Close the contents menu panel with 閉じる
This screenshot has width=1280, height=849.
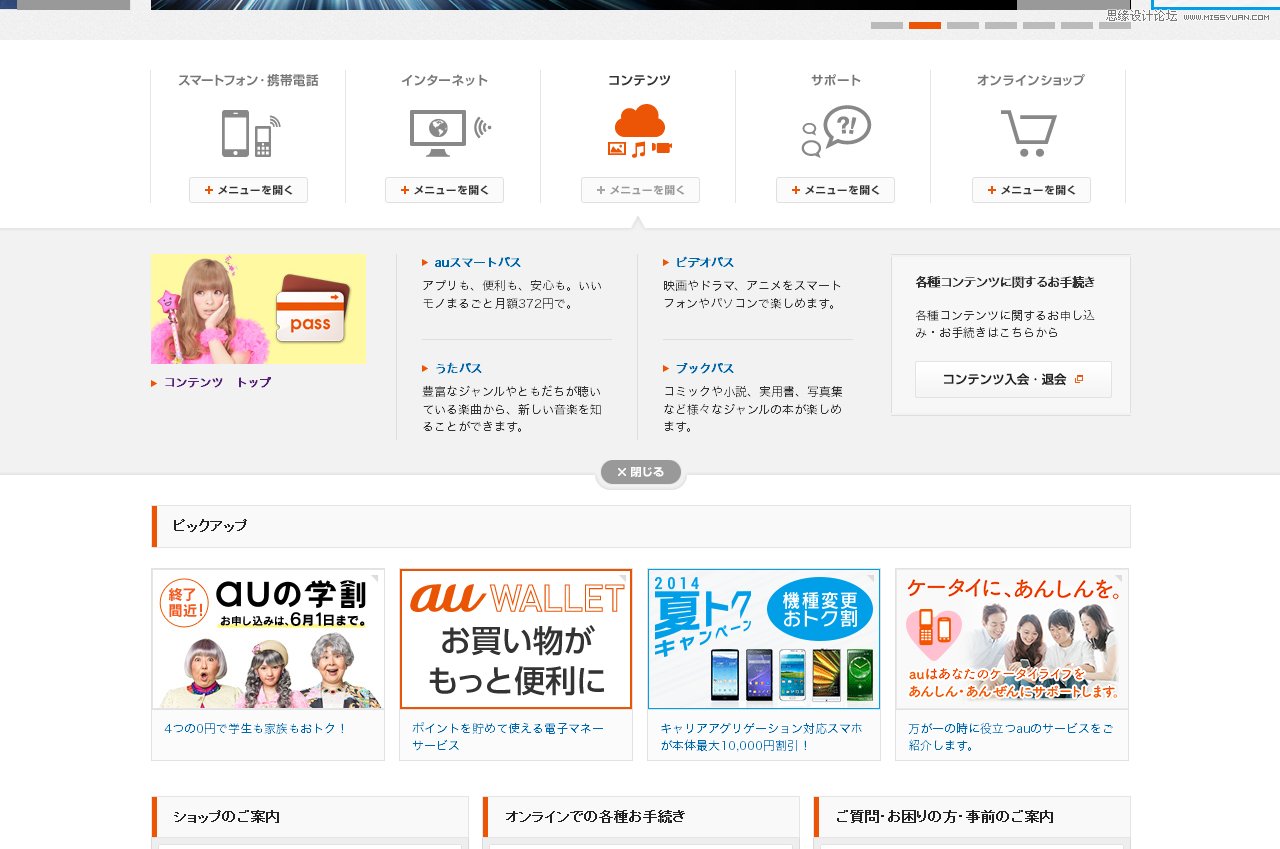(641, 472)
